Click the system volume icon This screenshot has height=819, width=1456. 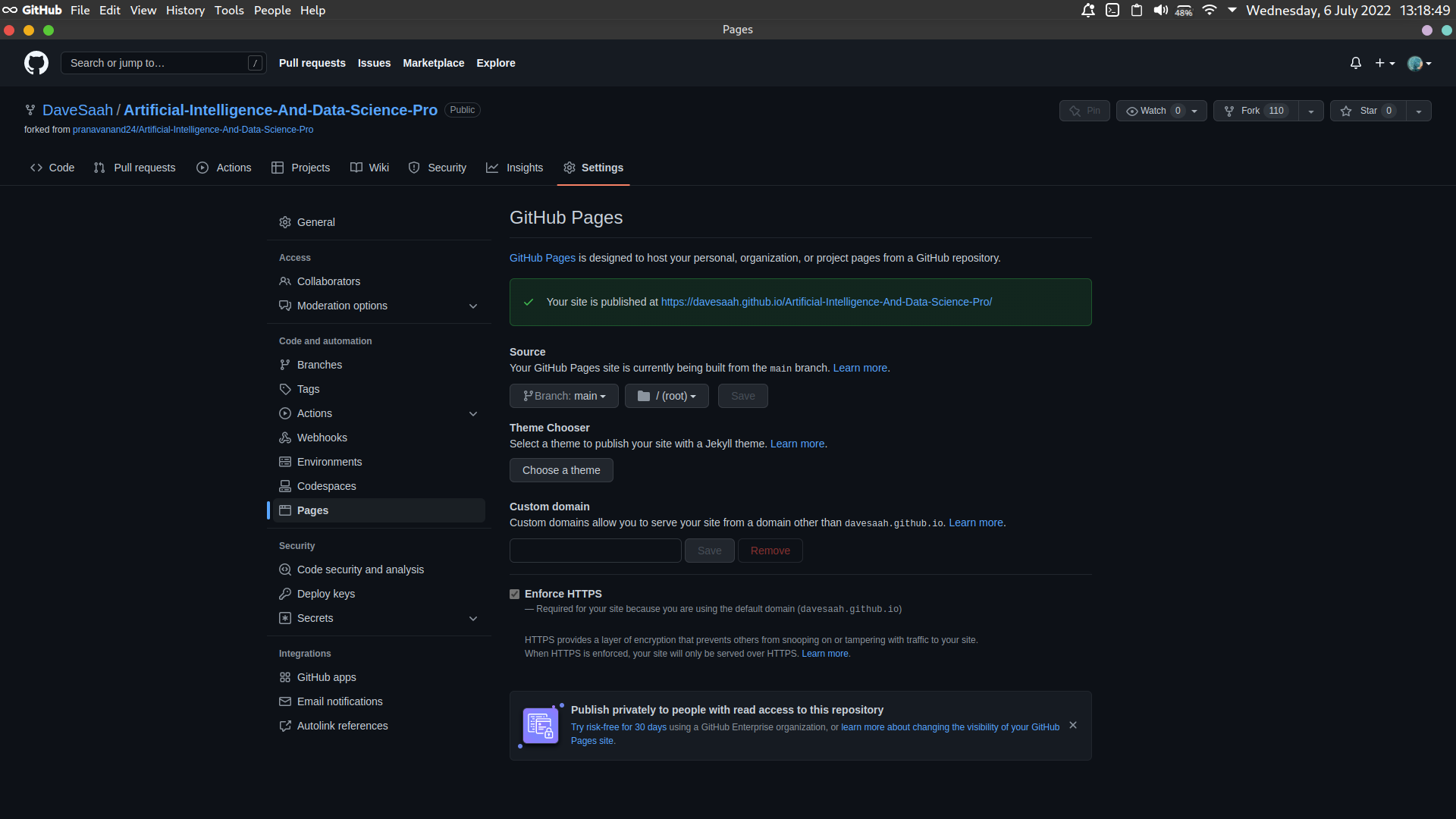(x=1160, y=10)
